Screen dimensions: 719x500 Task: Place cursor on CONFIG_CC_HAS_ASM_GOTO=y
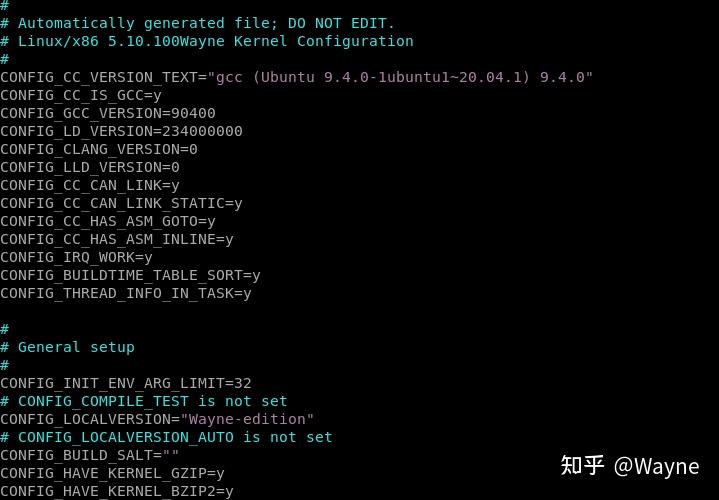pos(108,221)
